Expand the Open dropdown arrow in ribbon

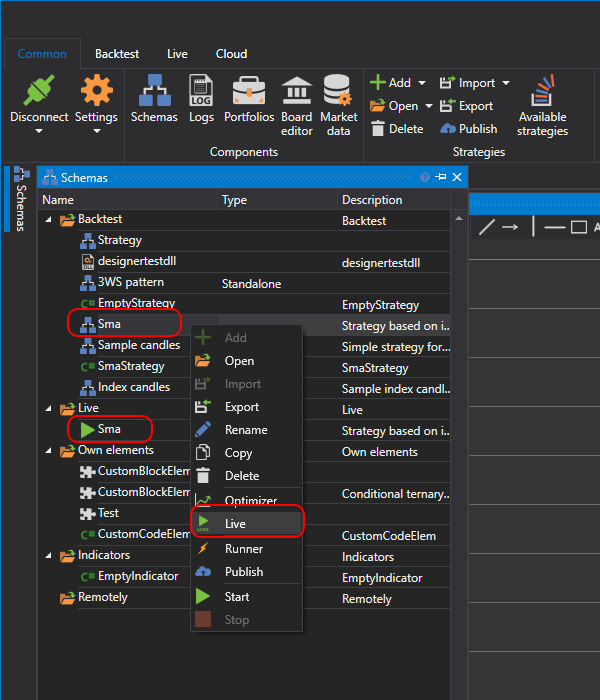point(429,106)
